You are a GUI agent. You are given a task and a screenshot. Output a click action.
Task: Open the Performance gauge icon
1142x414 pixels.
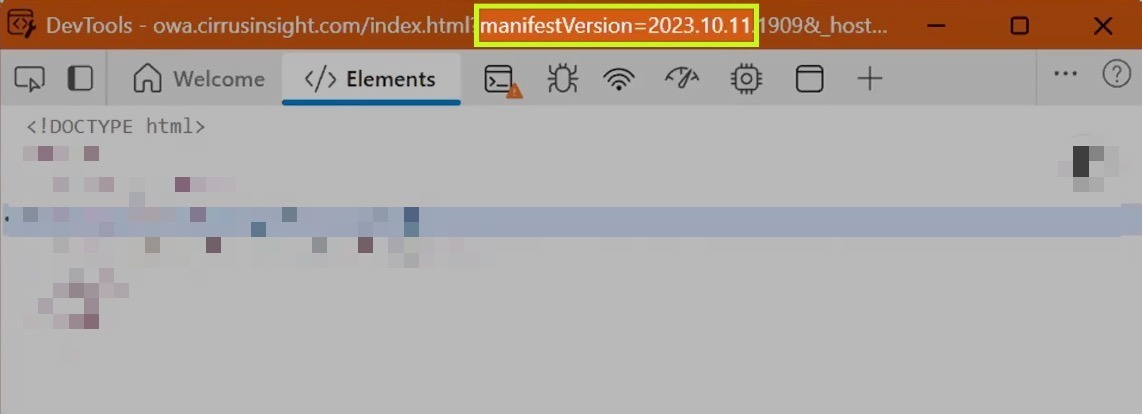[x=681, y=79]
